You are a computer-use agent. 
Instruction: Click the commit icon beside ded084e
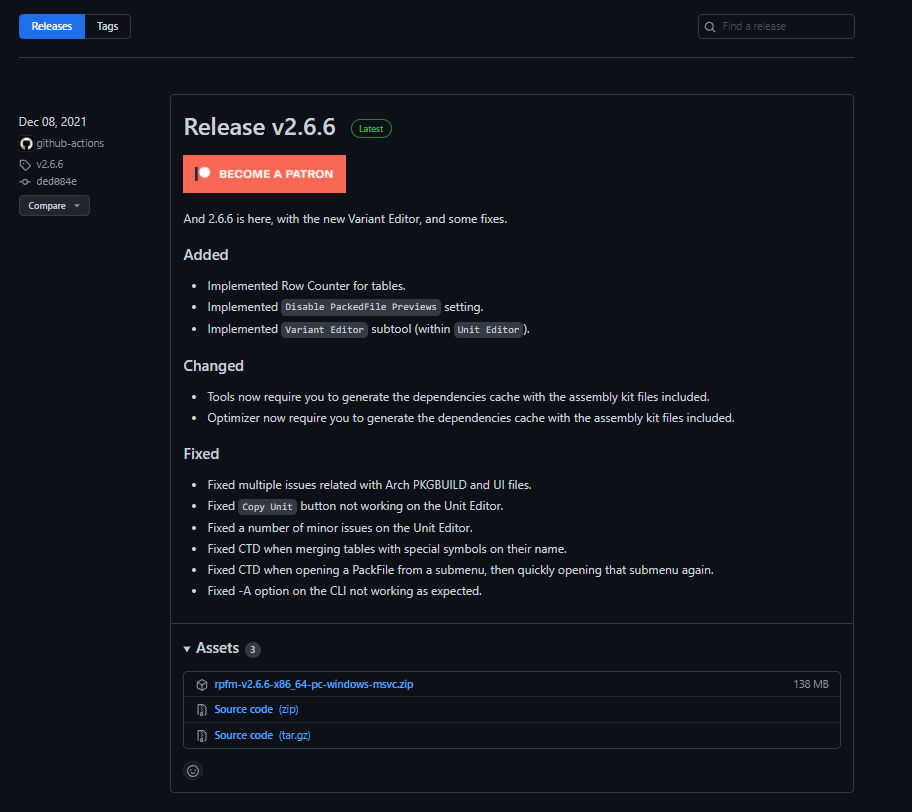click(26, 181)
